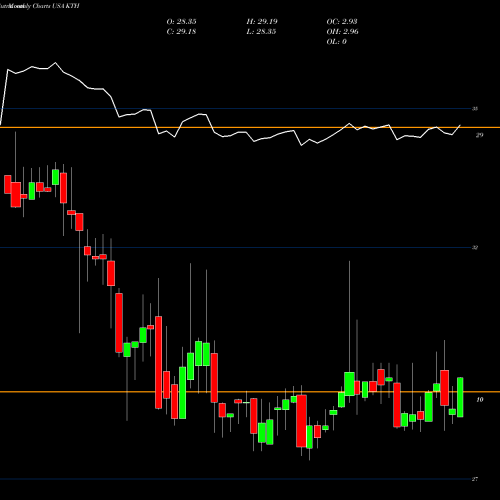This screenshot has width=500, height=500.
Task: Click the "OL: 0" reading
Action: click(x=336, y=42)
